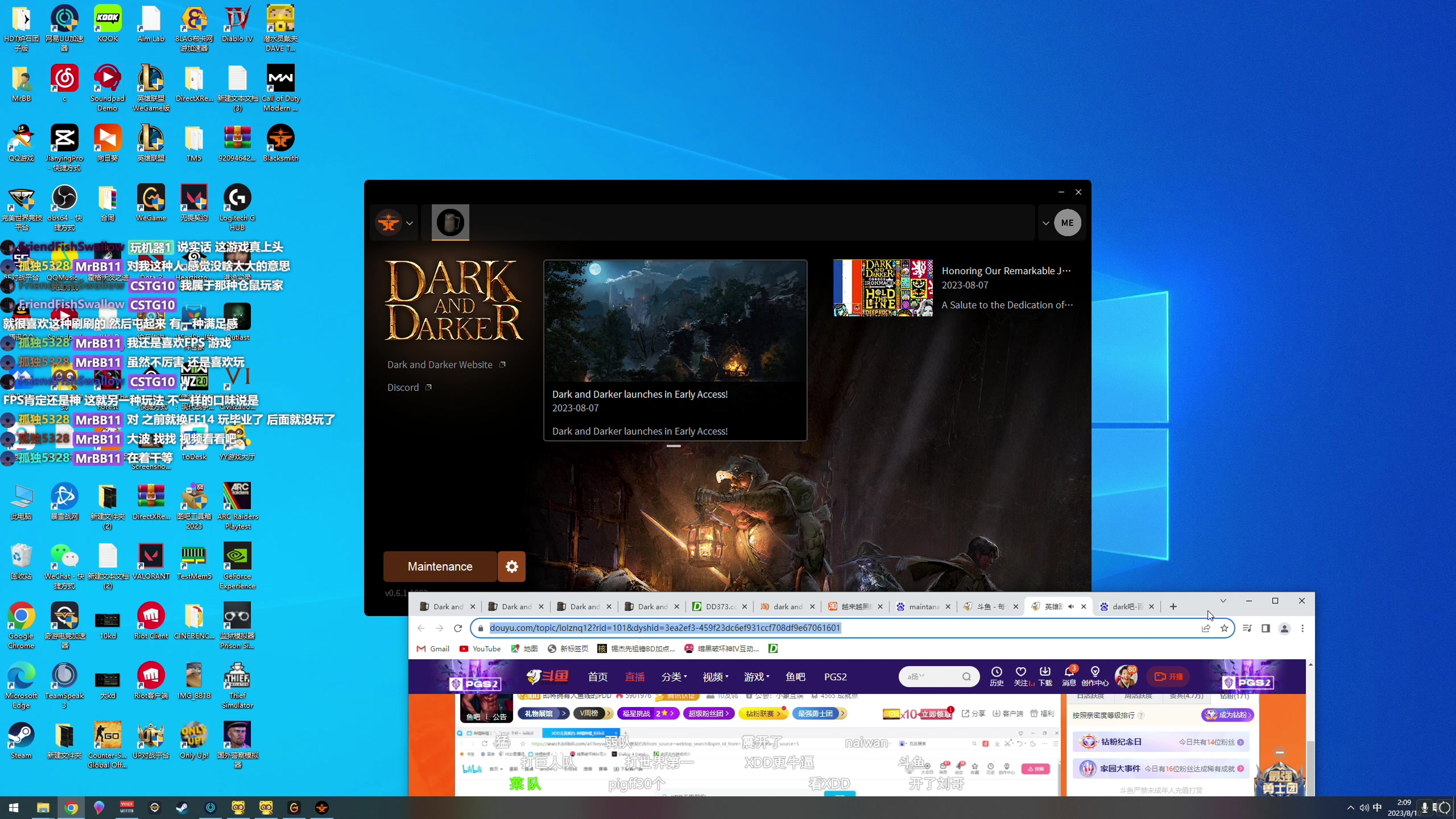Click the Steam taskbar icon
1456x819 pixels.
(x=183, y=808)
